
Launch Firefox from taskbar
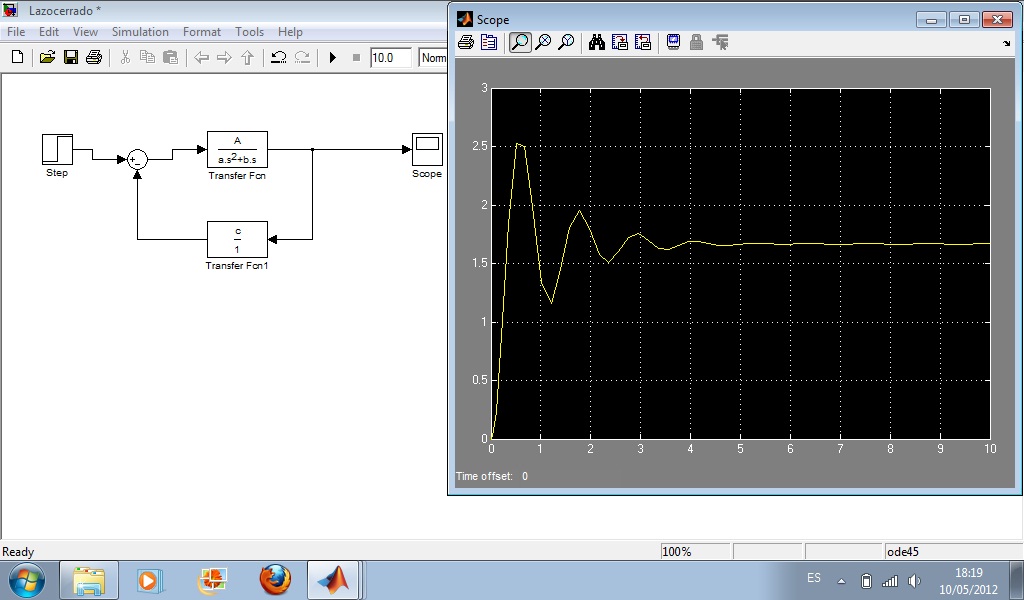[275, 580]
